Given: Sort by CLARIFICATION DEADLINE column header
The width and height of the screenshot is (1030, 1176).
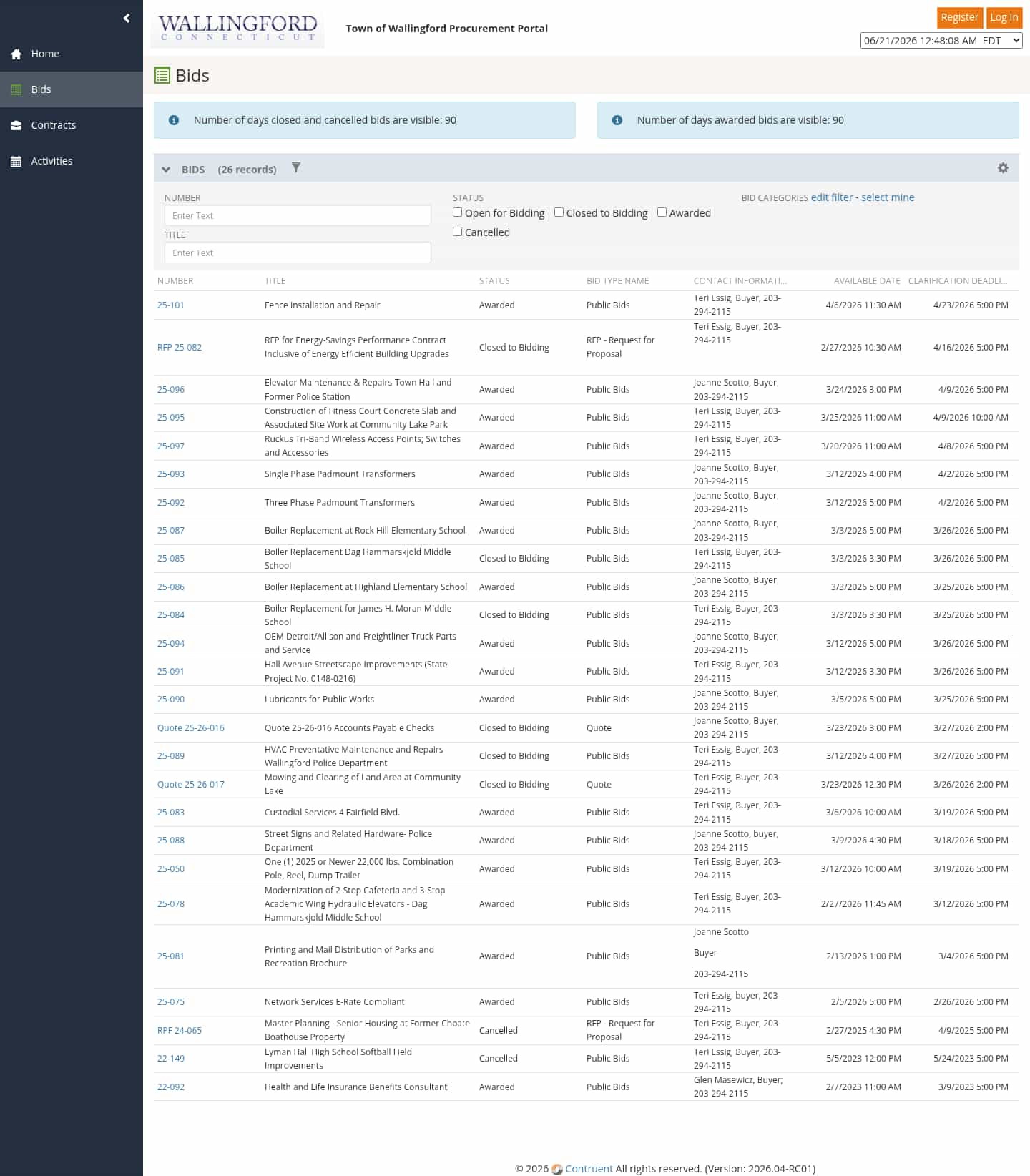Looking at the screenshot, I should [x=958, y=281].
